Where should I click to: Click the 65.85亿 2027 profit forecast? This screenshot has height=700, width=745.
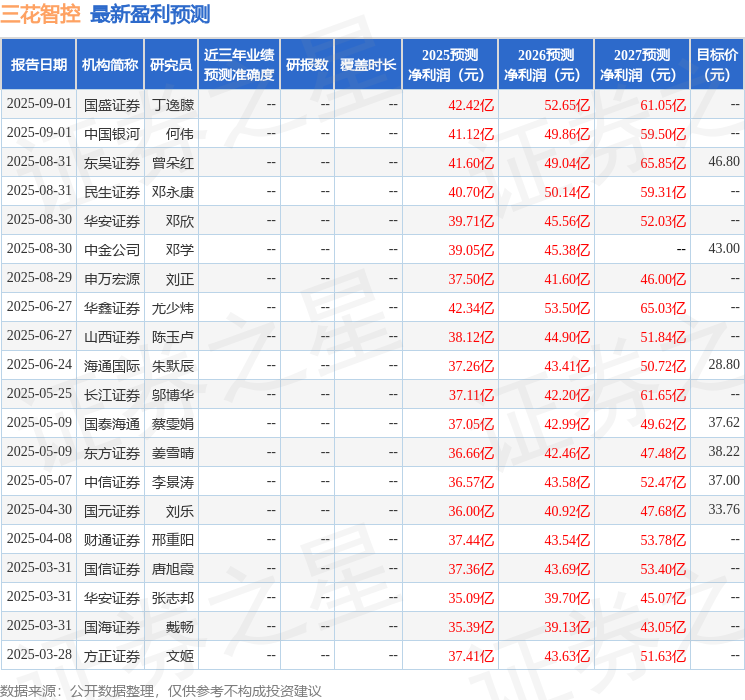[663, 162]
